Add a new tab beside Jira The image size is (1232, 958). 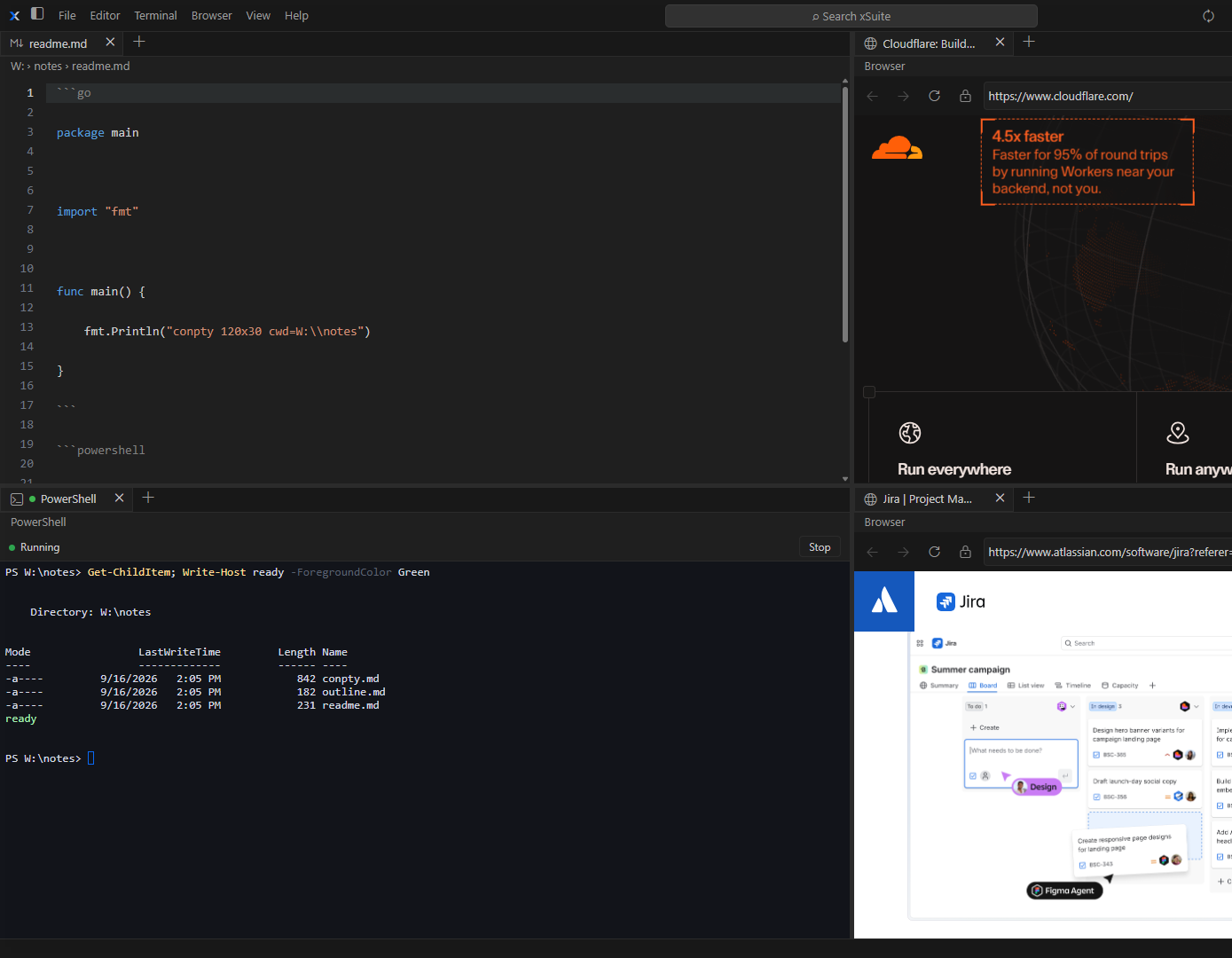pyautogui.click(x=1029, y=498)
